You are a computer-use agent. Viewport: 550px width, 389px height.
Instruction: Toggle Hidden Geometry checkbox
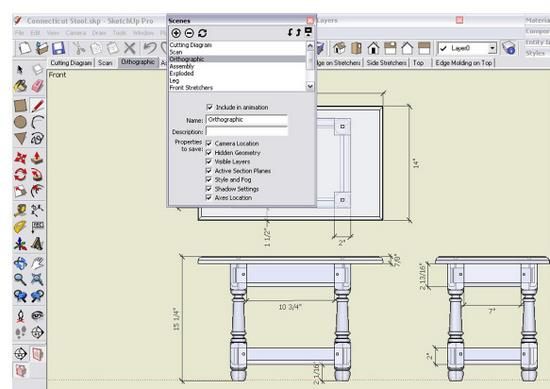point(209,153)
